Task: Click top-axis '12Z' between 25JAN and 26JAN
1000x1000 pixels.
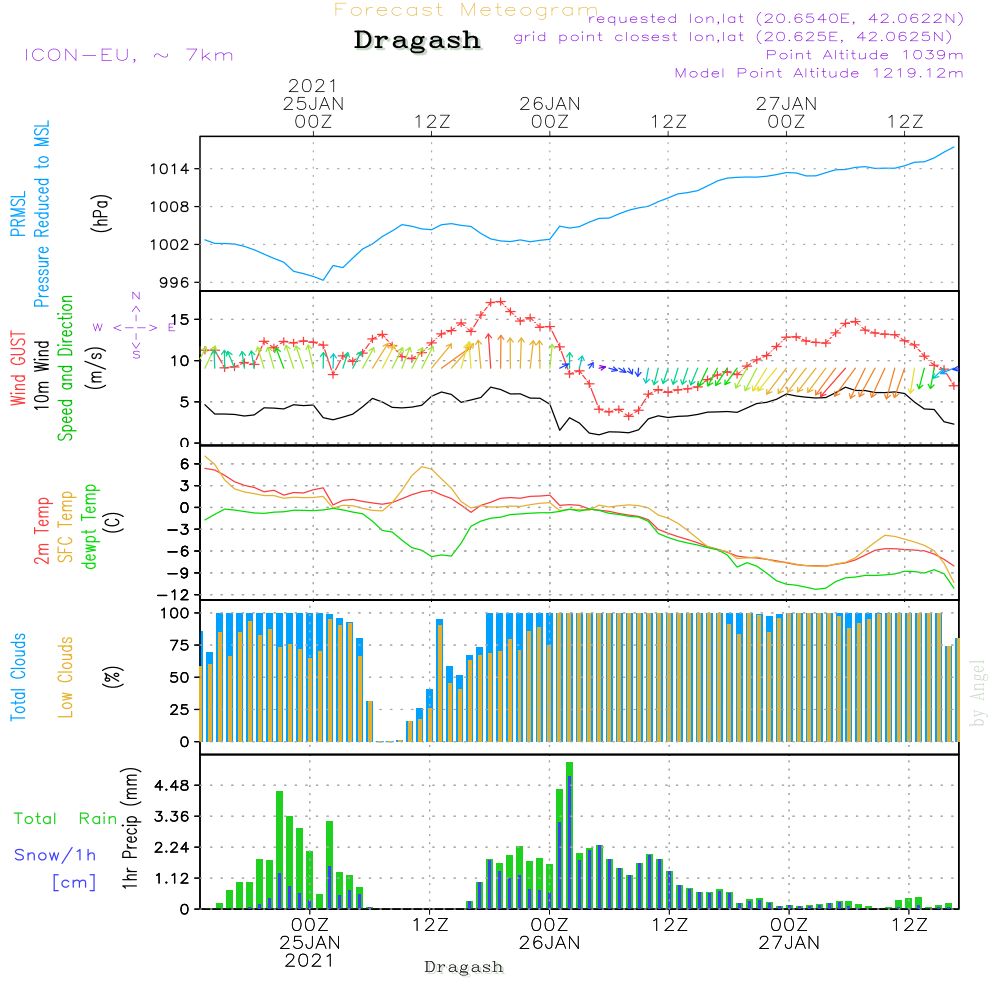Action: point(432,121)
